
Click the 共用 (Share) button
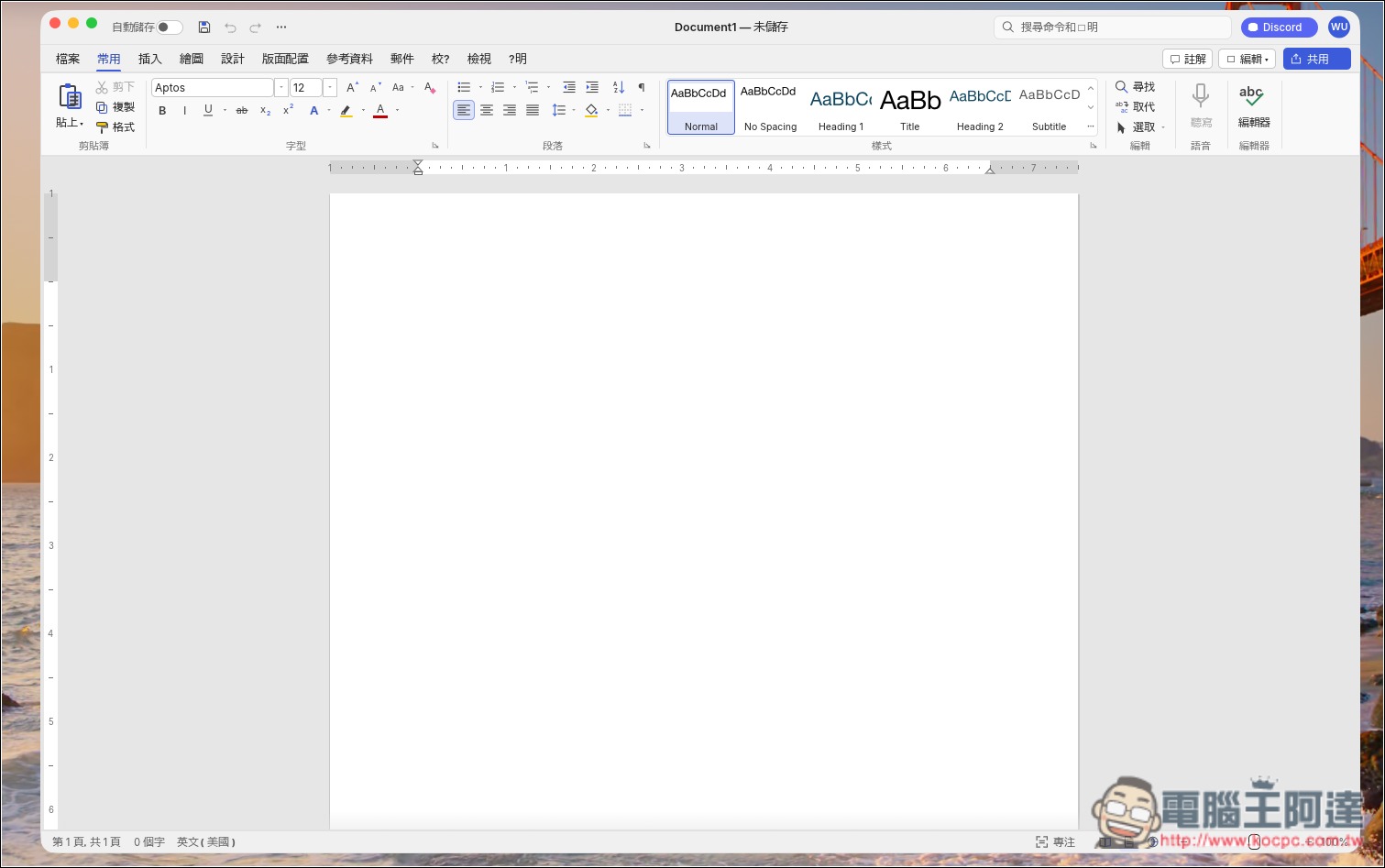click(1317, 59)
